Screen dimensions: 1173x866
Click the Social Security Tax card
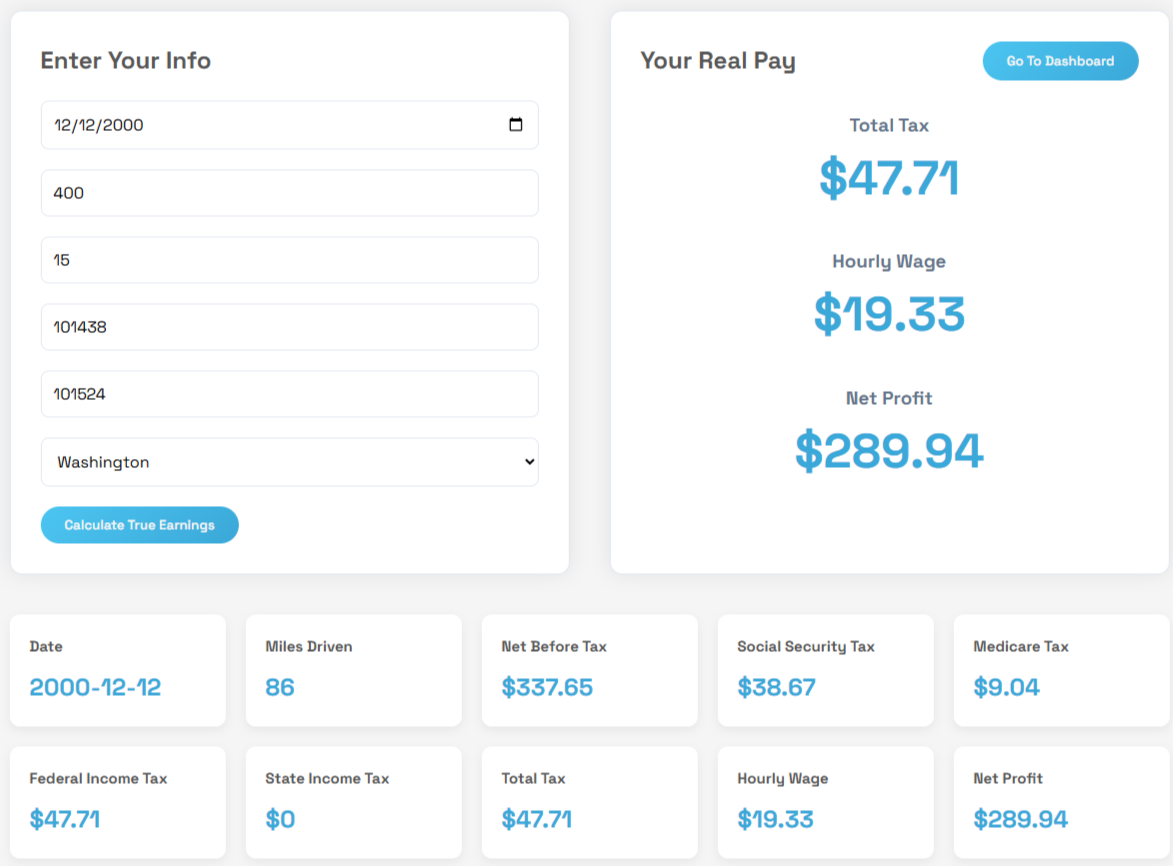tap(825, 670)
